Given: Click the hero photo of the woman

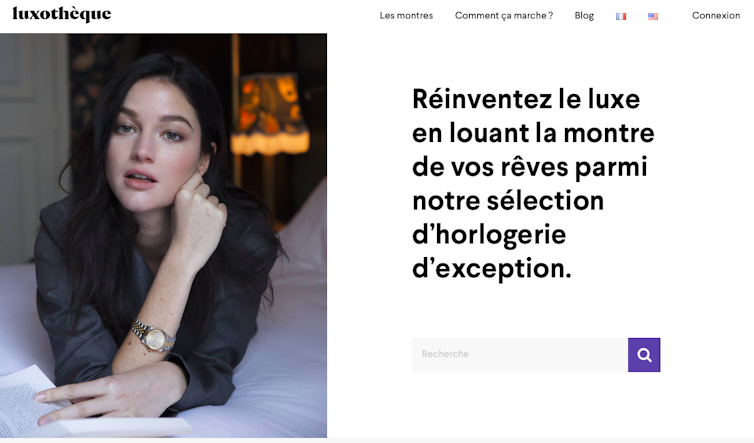Looking at the screenshot, I should (163, 236).
